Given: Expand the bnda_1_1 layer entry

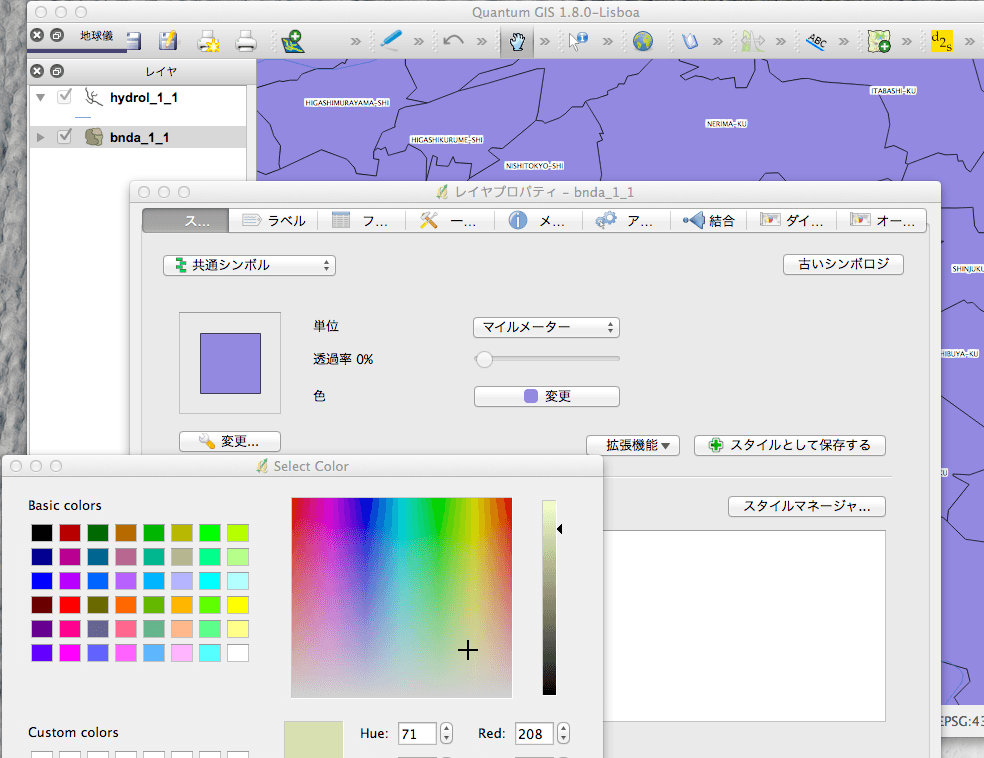Looking at the screenshot, I should tap(40, 137).
